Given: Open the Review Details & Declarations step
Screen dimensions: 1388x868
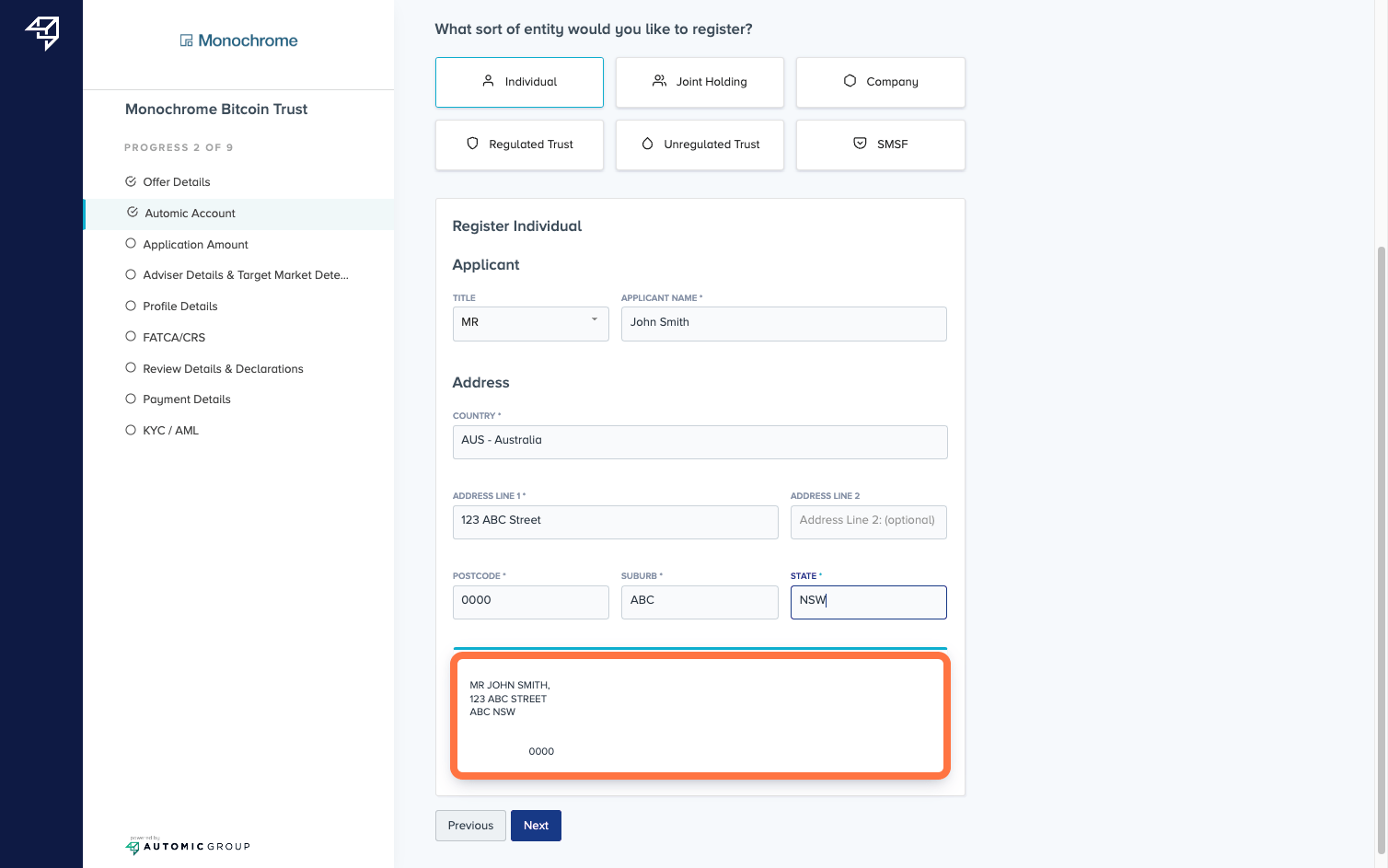Looking at the screenshot, I should (x=223, y=369).
